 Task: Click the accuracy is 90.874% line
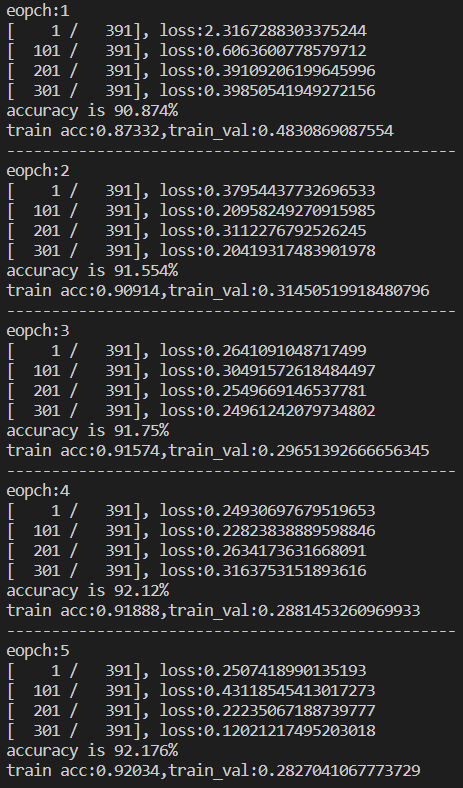pyautogui.click(x=92, y=111)
